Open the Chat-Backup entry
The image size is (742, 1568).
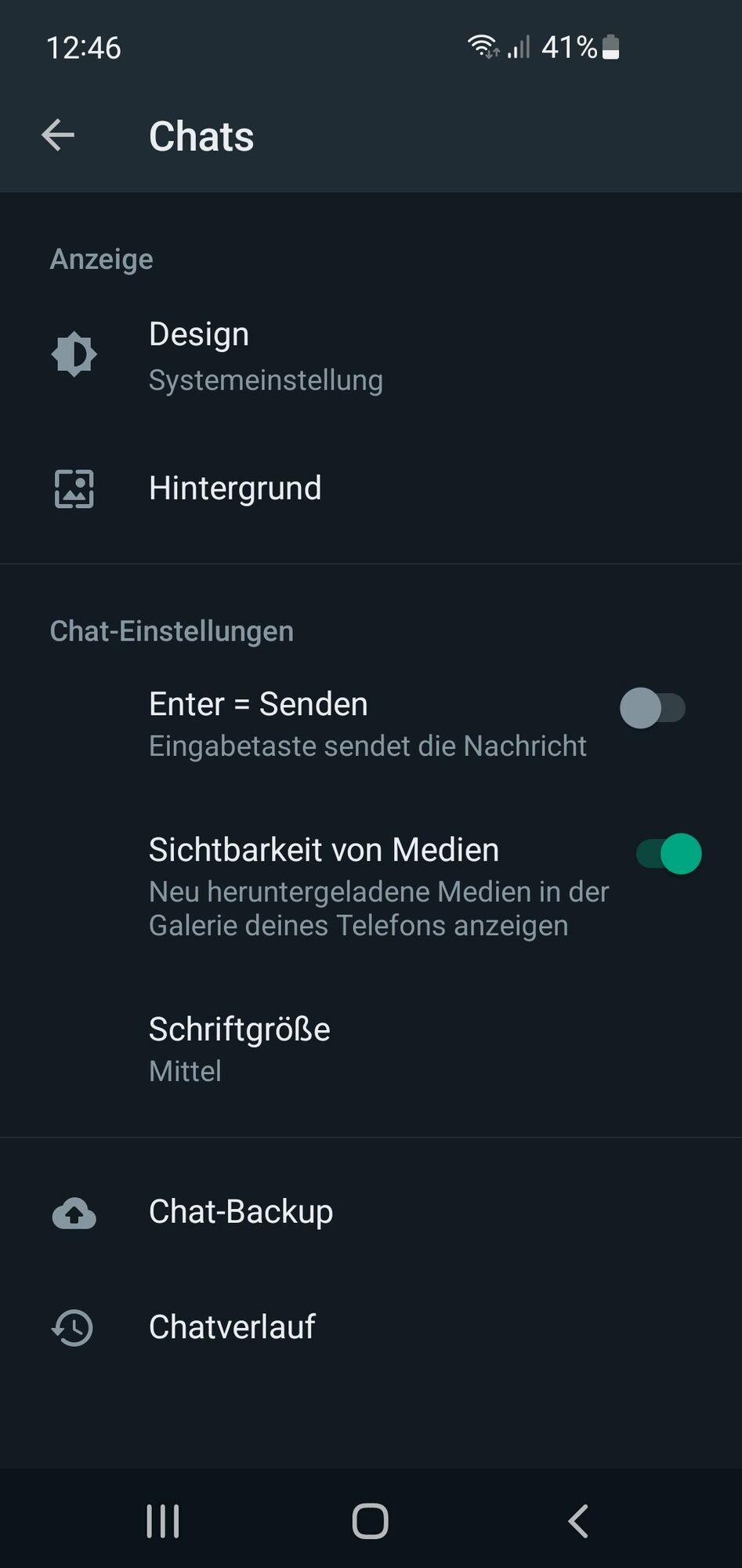pos(371,1212)
